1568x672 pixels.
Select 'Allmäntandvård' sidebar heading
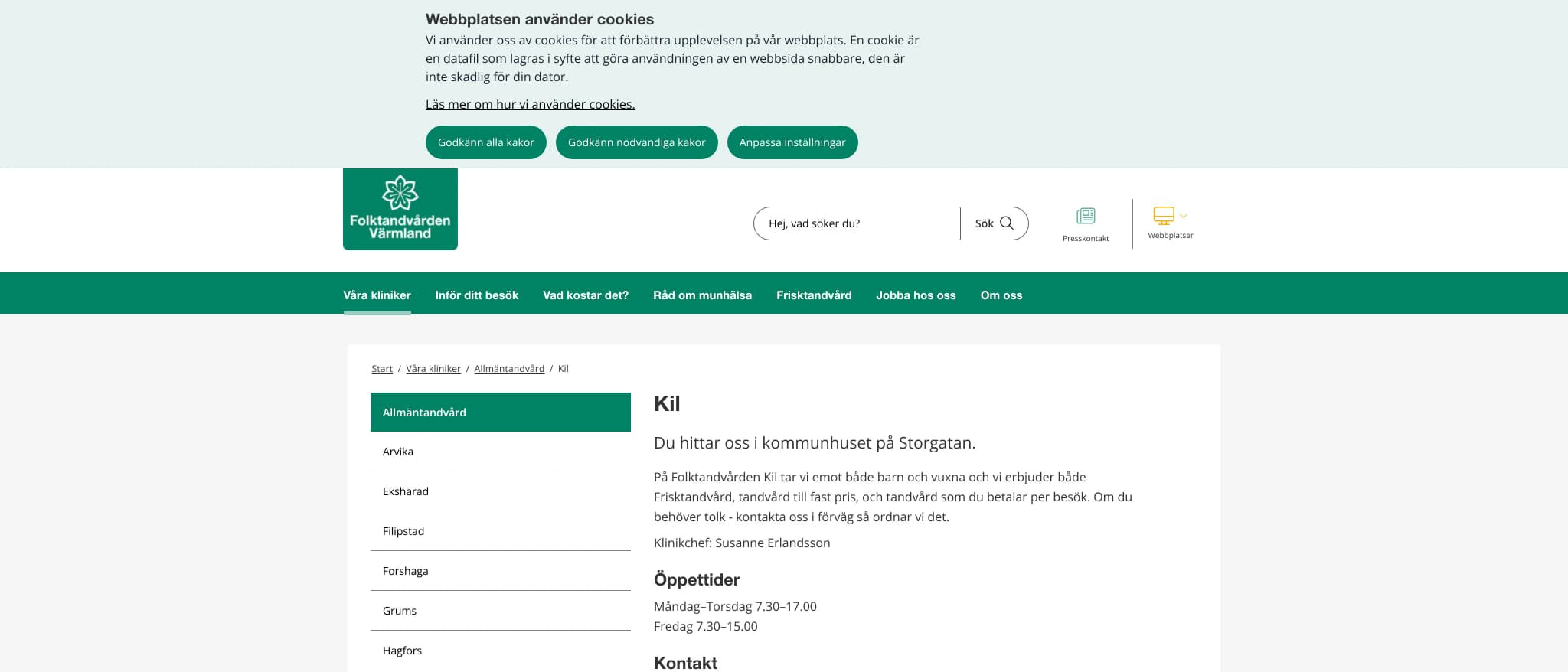click(501, 413)
